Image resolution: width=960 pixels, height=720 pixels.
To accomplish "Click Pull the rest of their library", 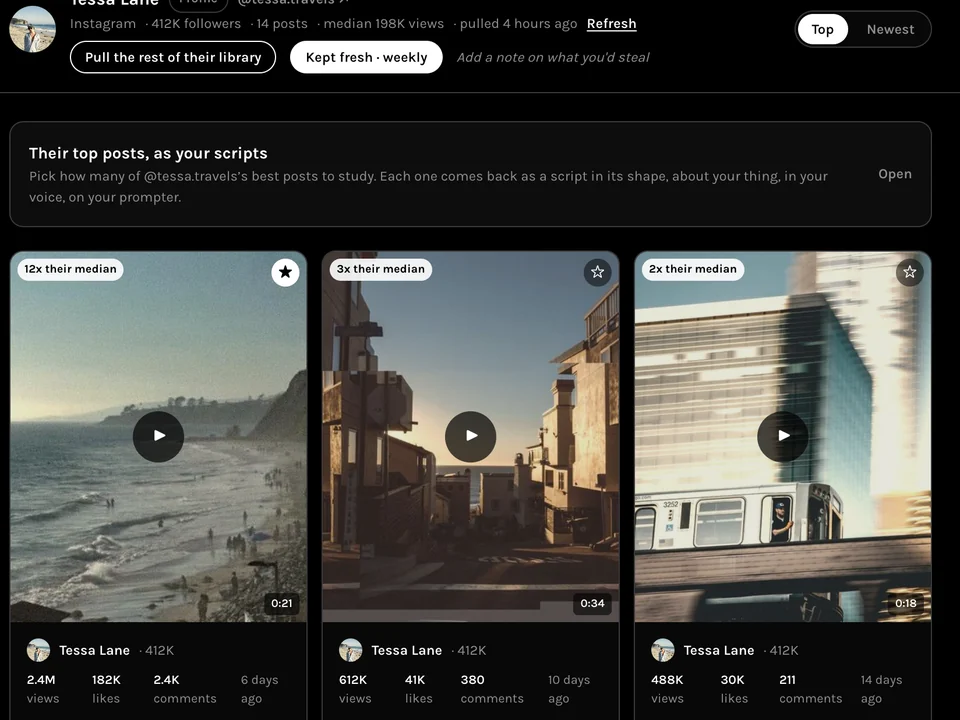I will [x=173, y=58].
